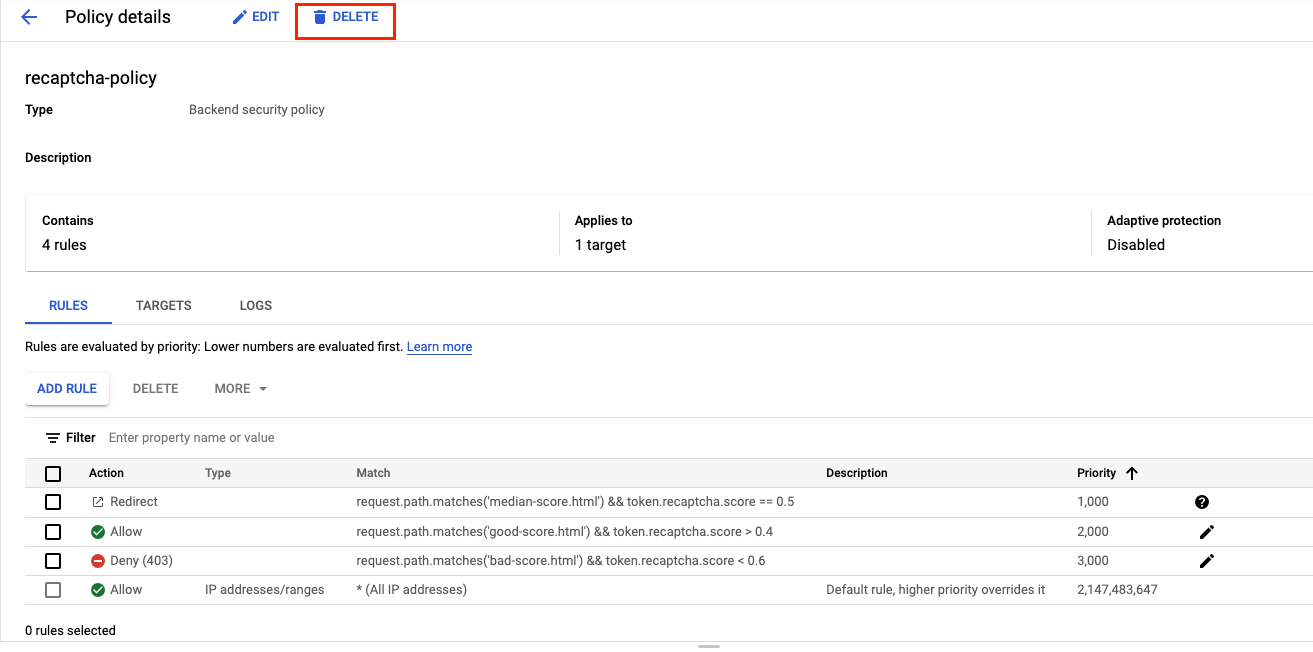Image resolution: width=1313 pixels, height=652 pixels.
Task: Switch to the TARGETS tab
Action: pos(164,306)
